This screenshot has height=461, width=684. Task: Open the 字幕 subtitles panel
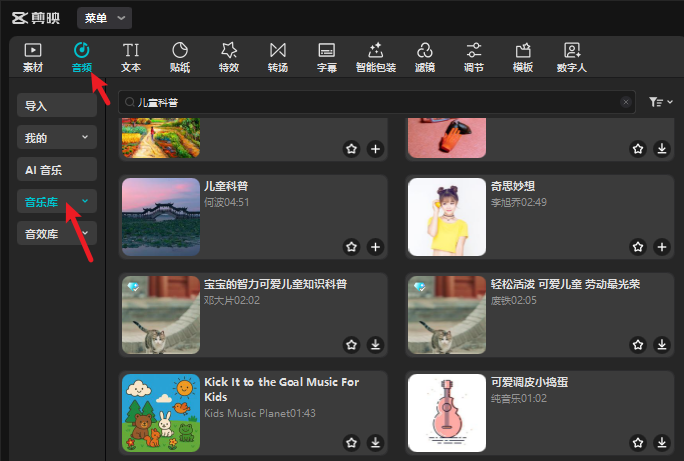326,57
